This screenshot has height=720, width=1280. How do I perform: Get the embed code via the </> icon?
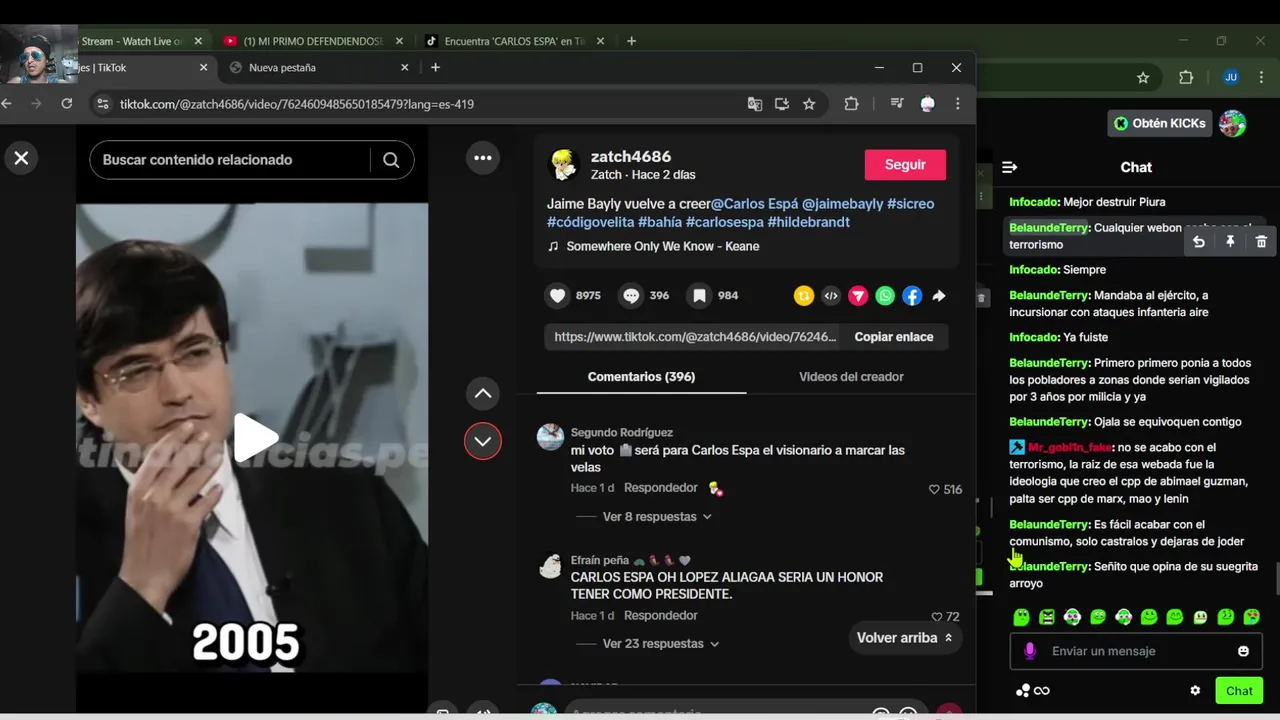(831, 296)
